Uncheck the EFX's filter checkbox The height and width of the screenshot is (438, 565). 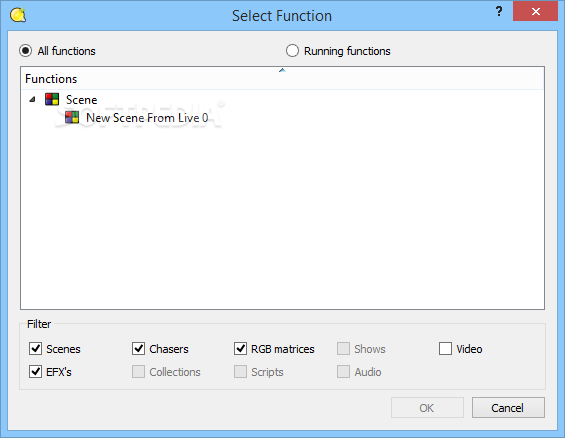coord(35,372)
